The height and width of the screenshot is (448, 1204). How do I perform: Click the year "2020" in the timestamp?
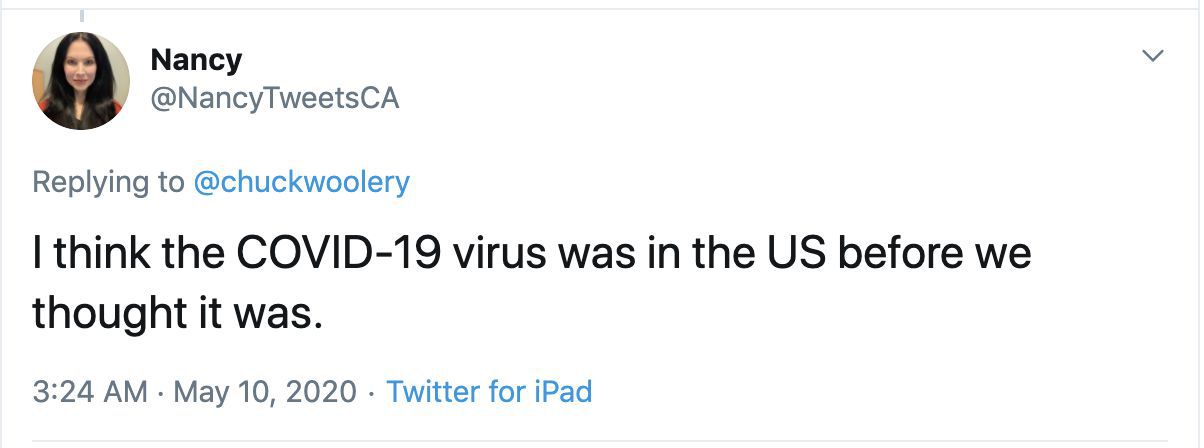coord(320,391)
